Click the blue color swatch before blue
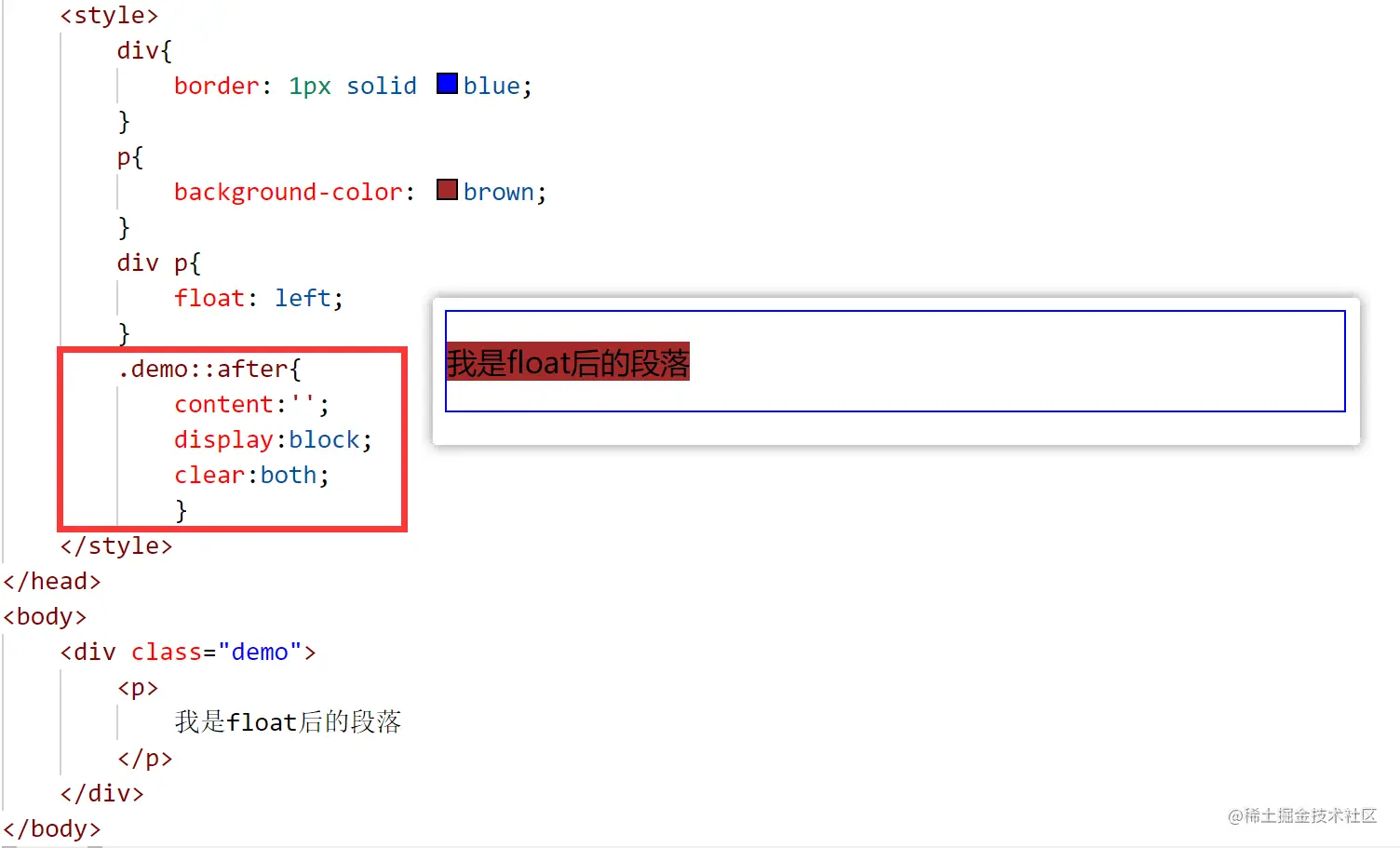1400x848 pixels. pyautogui.click(x=447, y=84)
